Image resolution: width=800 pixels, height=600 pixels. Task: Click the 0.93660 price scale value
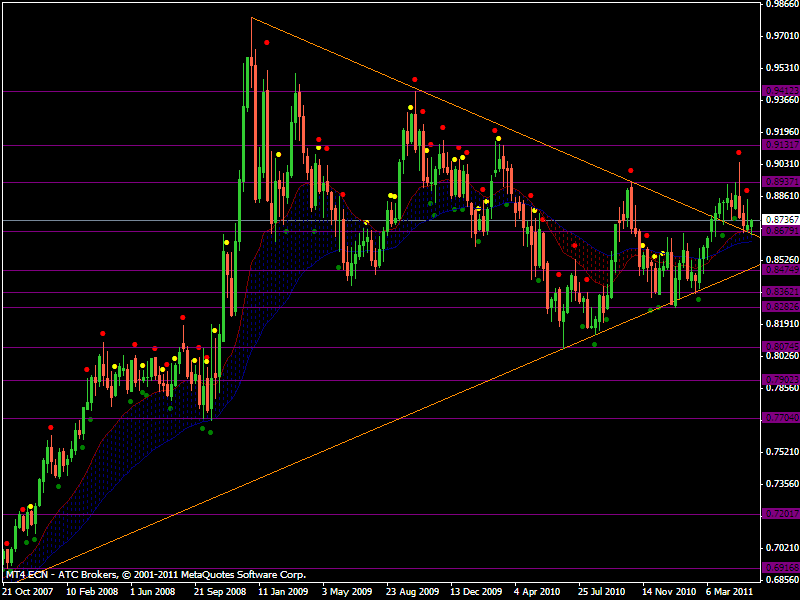(783, 100)
